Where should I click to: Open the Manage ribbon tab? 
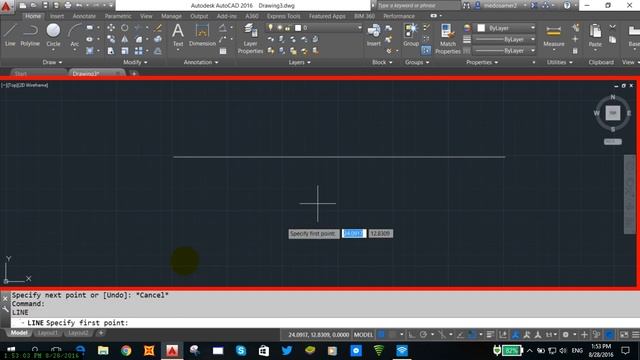pos(171,16)
